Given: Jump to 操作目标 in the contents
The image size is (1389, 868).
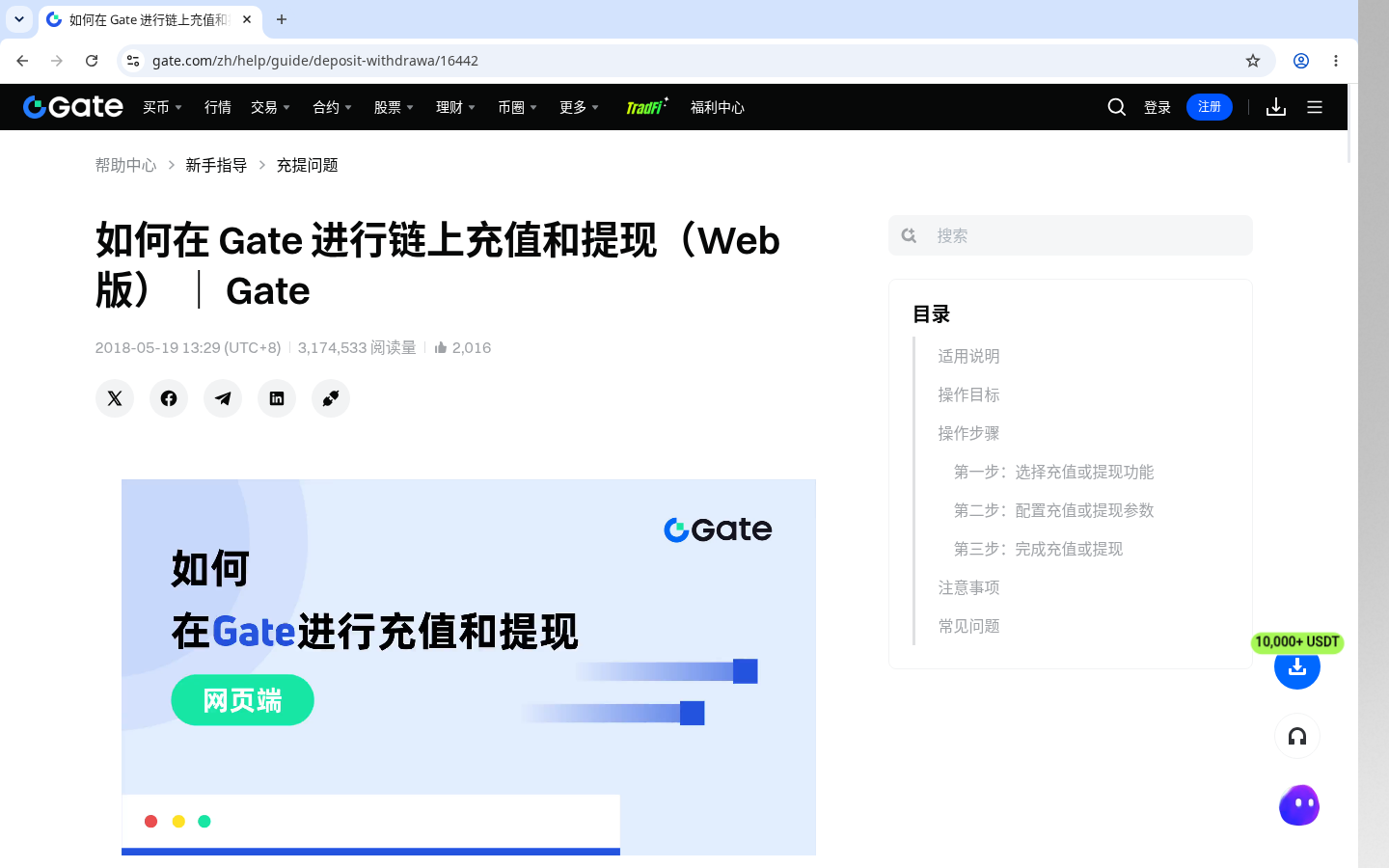Looking at the screenshot, I should (968, 394).
